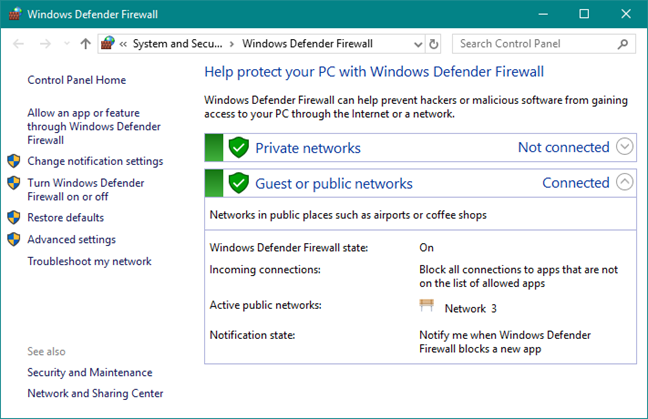
Task: Open Restore defaults
Action: (x=66, y=217)
